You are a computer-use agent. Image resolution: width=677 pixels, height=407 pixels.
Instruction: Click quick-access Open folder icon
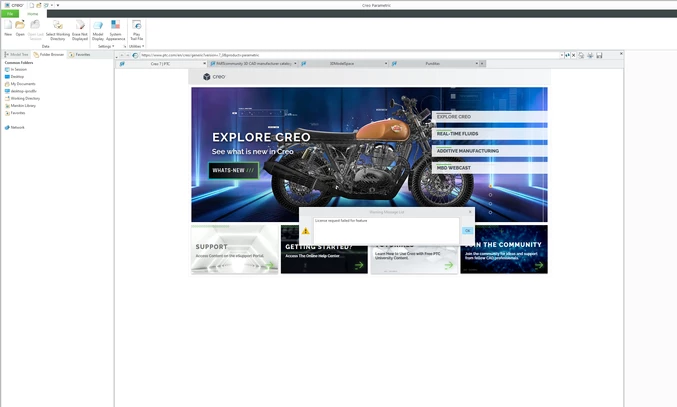point(39,5)
